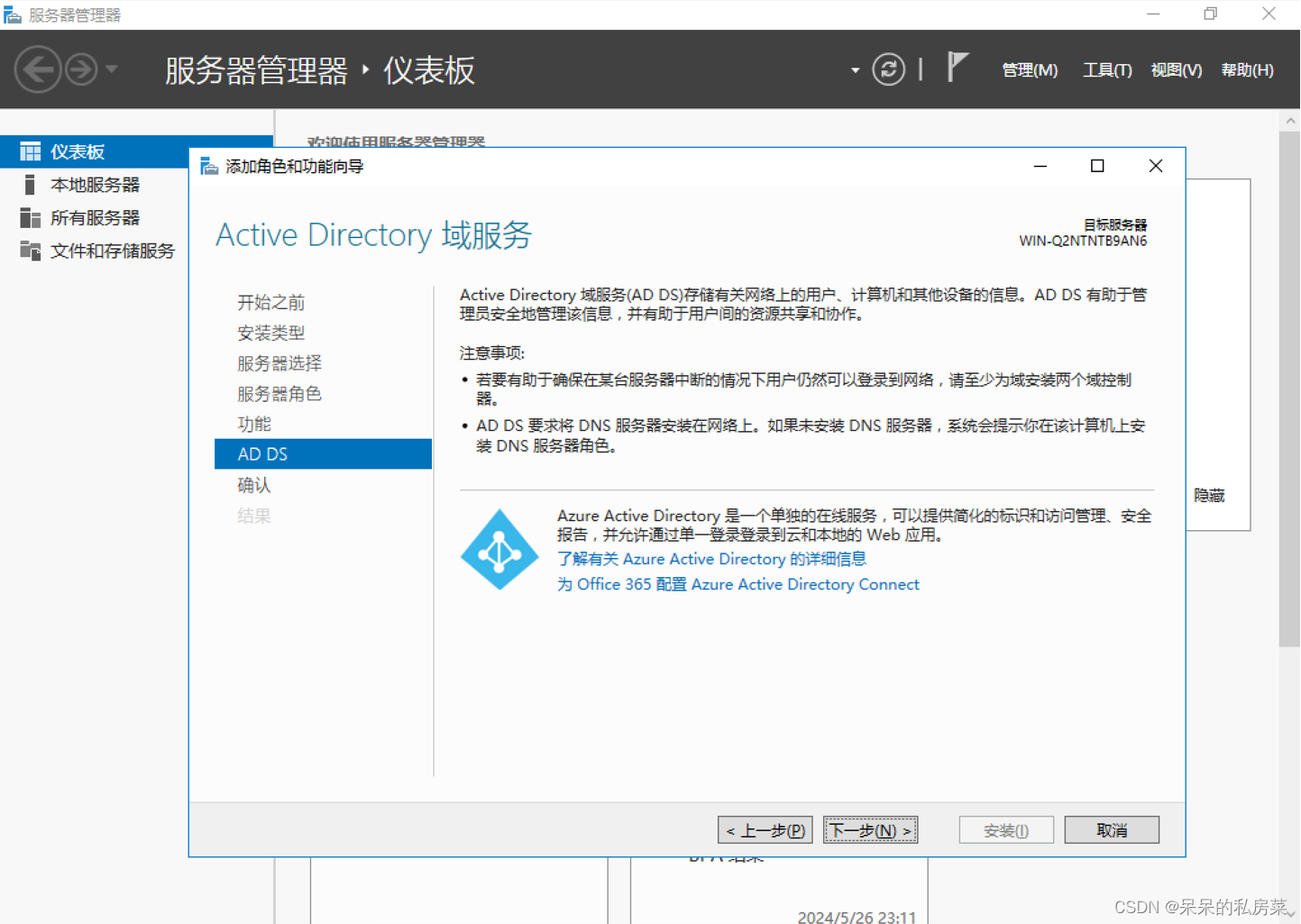
Task: Click the 注意事项 heading text
Action: coord(491,353)
